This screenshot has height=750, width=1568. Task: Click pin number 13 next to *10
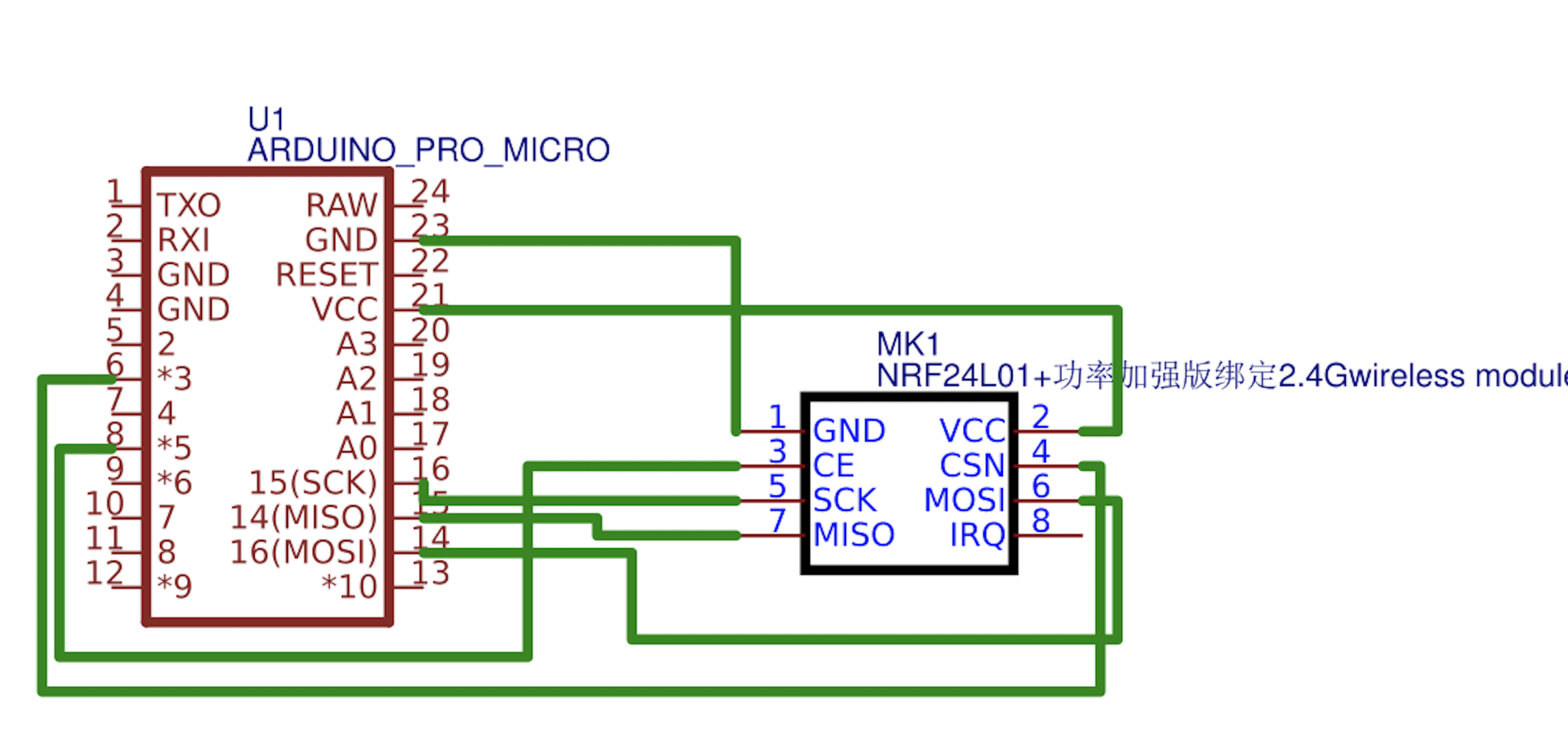[430, 573]
